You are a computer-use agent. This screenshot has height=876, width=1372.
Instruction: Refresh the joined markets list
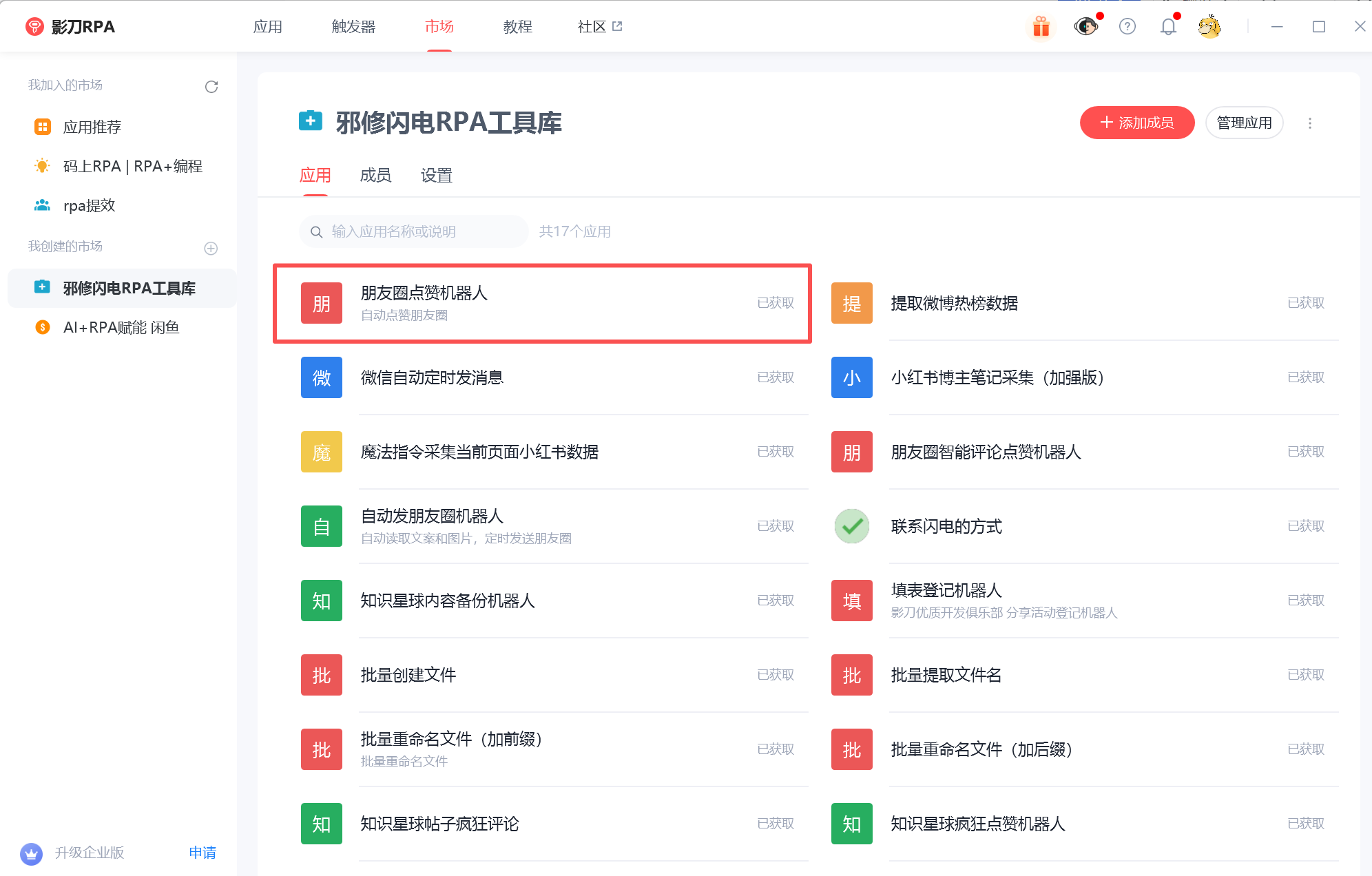[211, 87]
